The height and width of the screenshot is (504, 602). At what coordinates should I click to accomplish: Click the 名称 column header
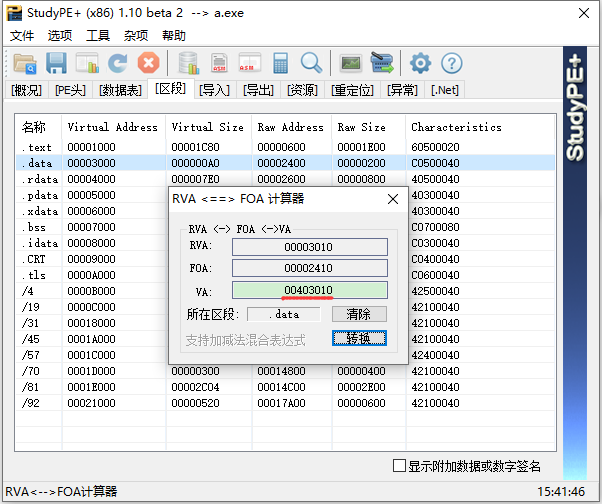(38, 127)
